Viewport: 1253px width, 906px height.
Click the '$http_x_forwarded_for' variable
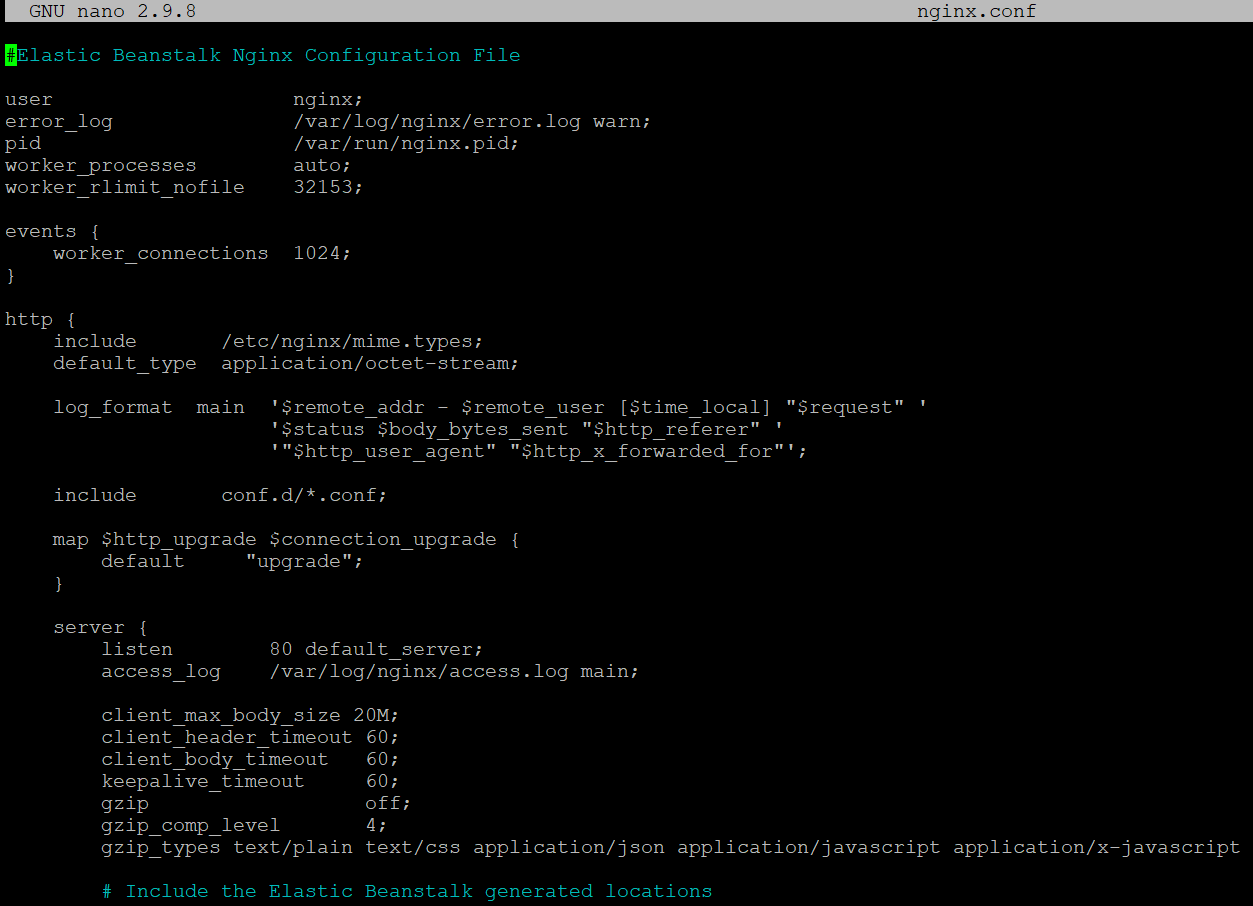click(x=647, y=451)
